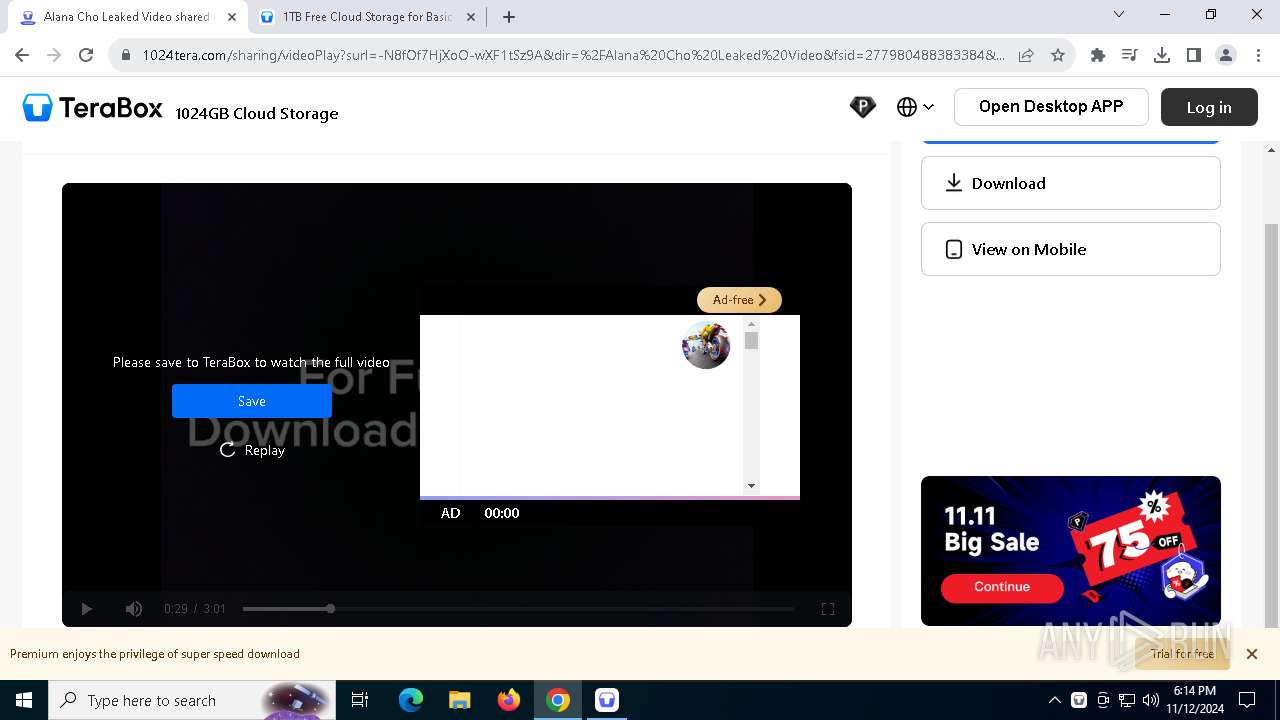
Task: Click the address bar URL
Action: pyautogui.click(x=573, y=55)
